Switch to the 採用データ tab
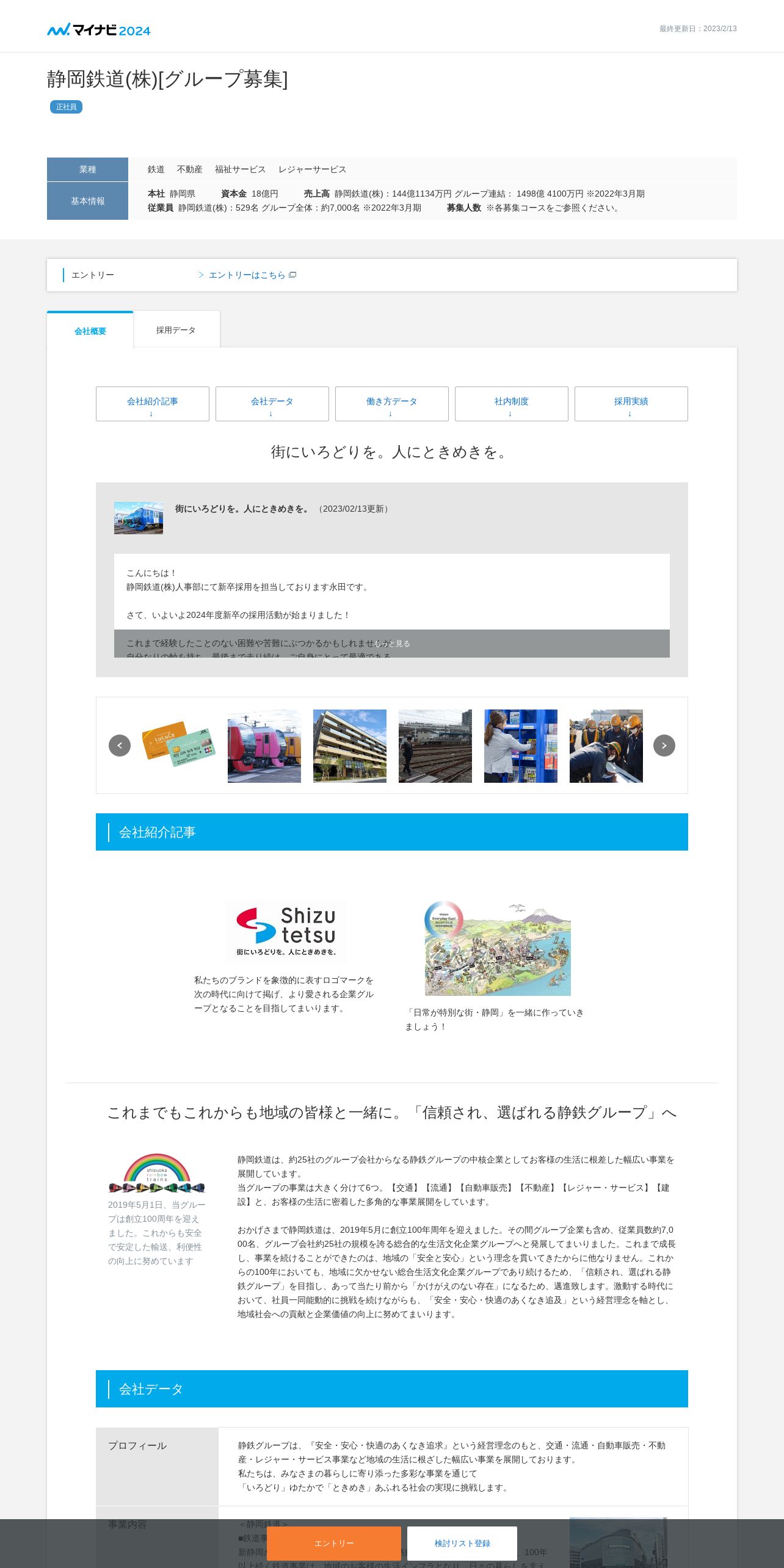 tap(176, 330)
